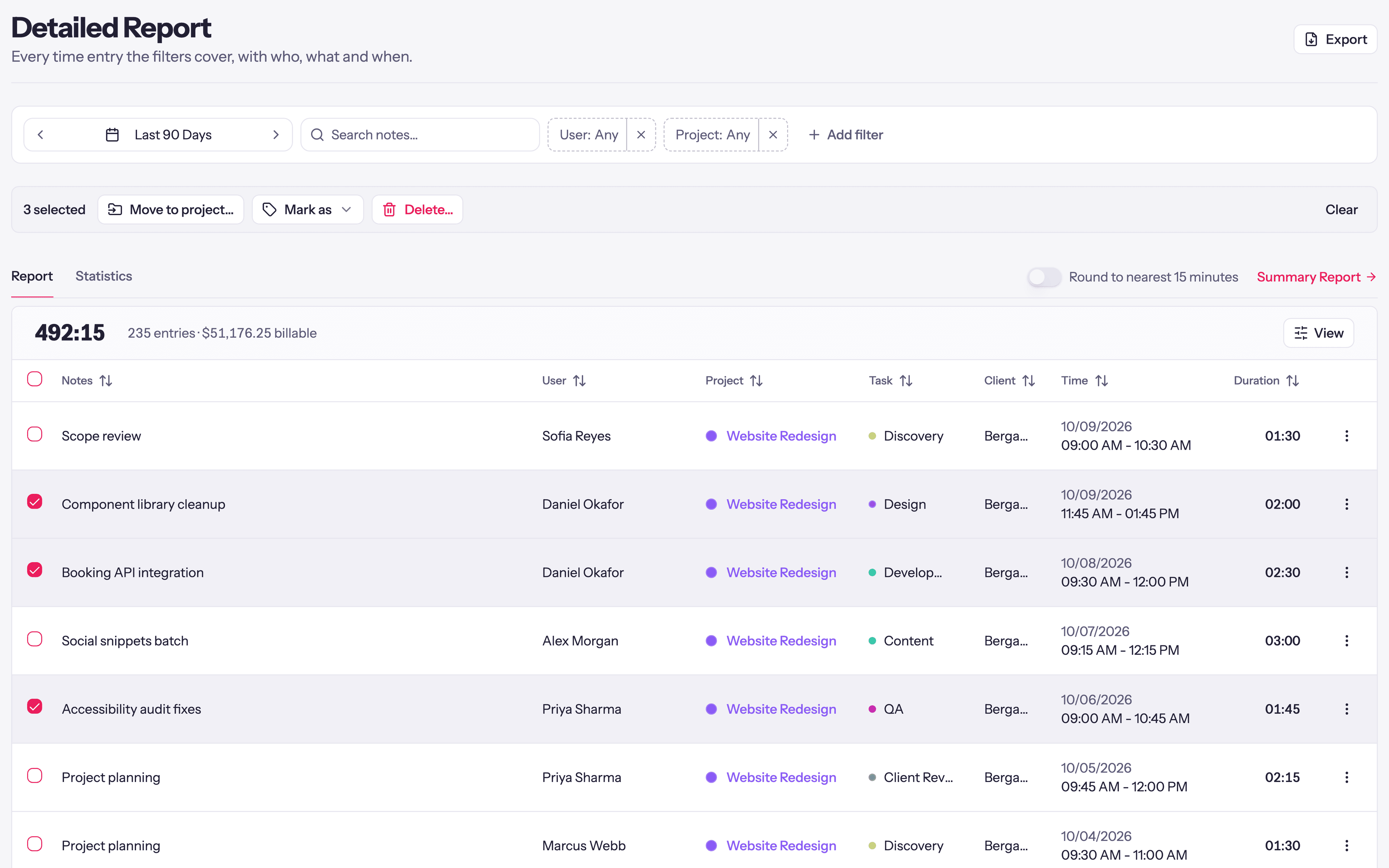
Task: Sort by User column arrows
Action: (x=579, y=381)
